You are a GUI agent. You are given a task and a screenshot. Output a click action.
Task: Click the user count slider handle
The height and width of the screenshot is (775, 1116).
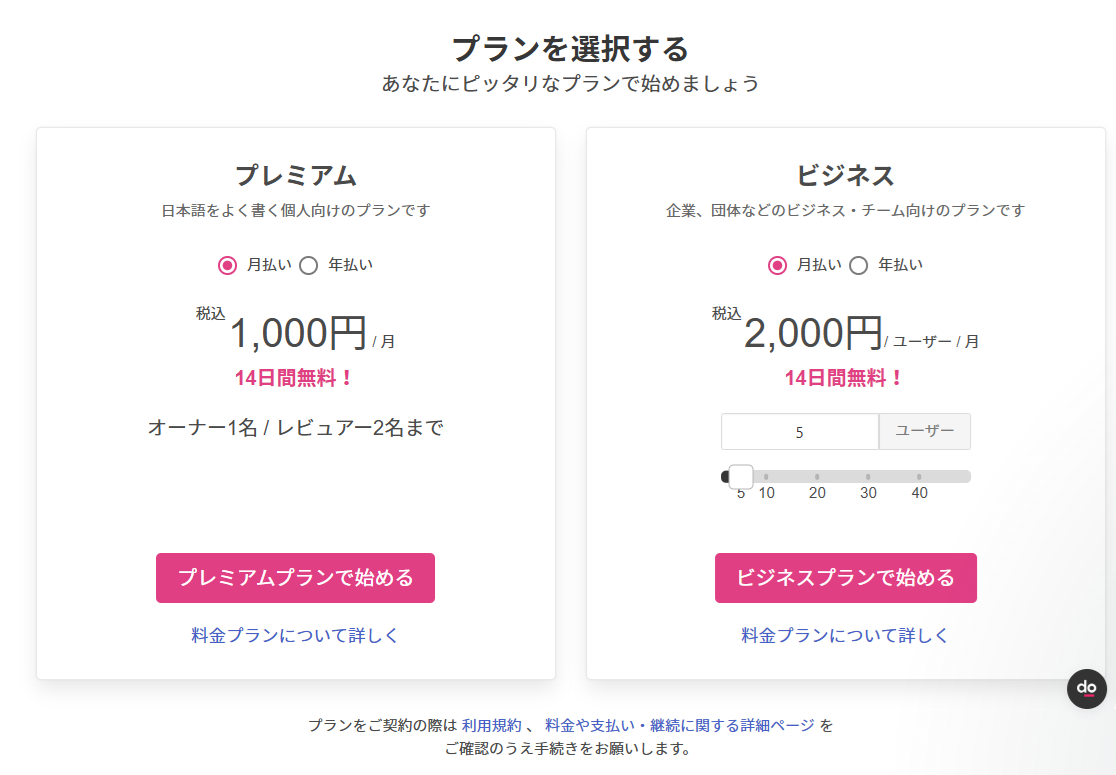(x=741, y=477)
